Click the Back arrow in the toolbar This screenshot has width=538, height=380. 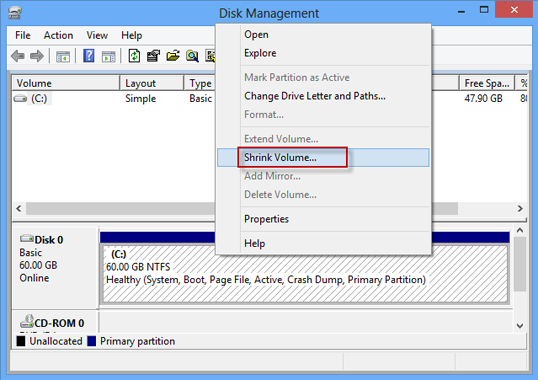pyautogui.click(x=17, y=56)
